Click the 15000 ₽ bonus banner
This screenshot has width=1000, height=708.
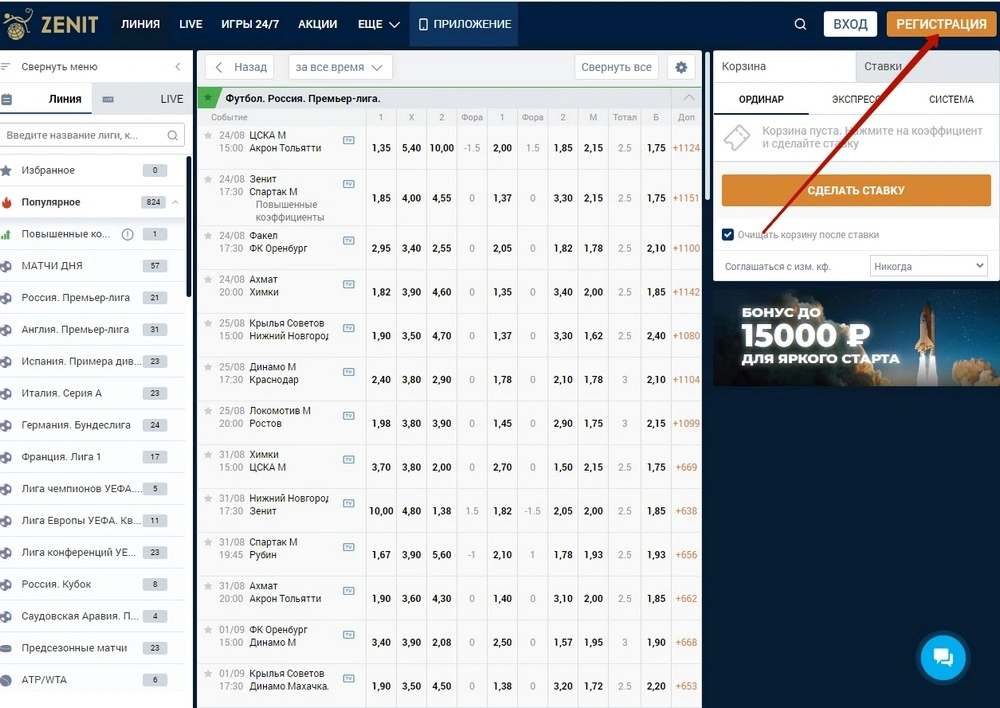tap(855, 337)
